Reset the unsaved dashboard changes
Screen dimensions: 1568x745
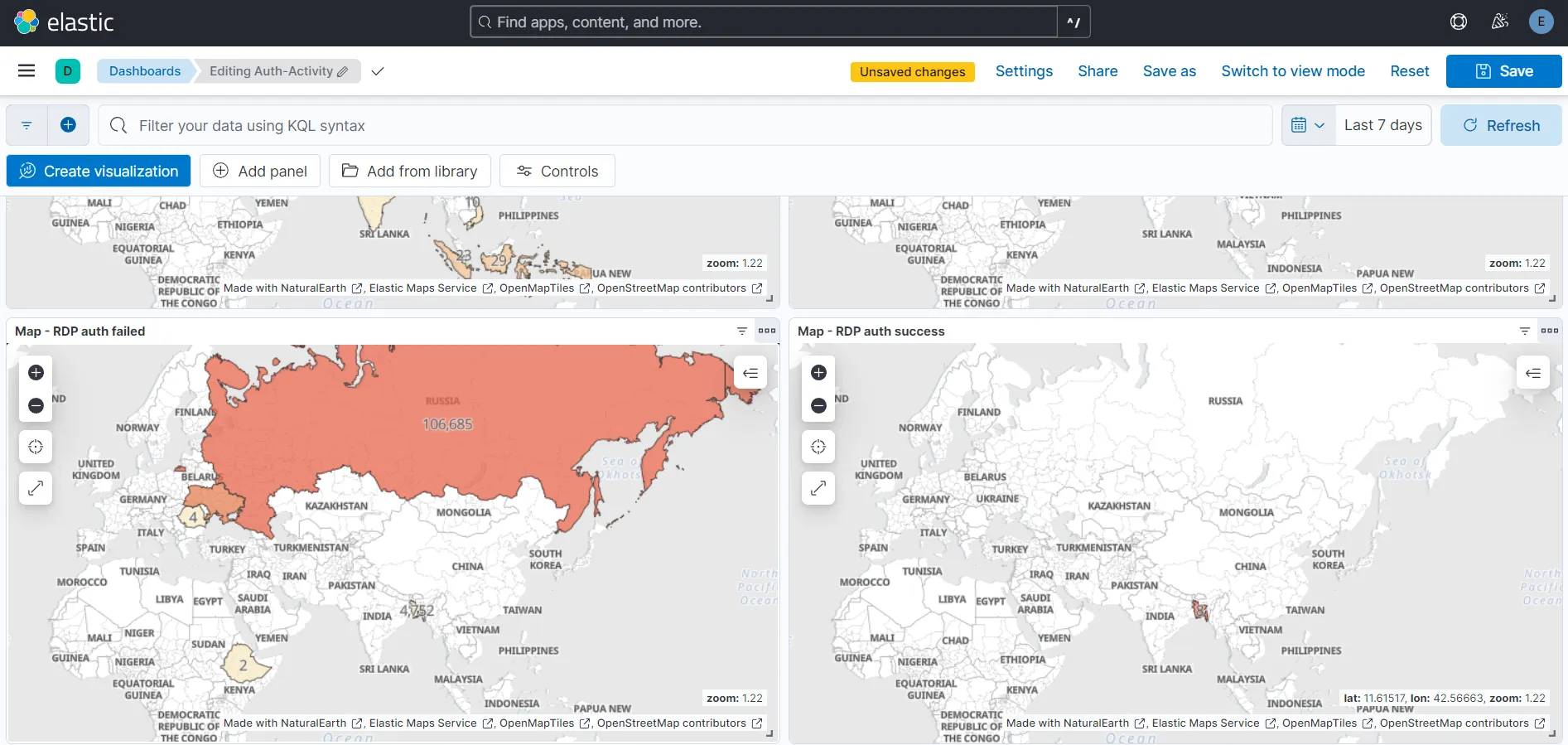pyautogui.click(x=1409, y=71)
